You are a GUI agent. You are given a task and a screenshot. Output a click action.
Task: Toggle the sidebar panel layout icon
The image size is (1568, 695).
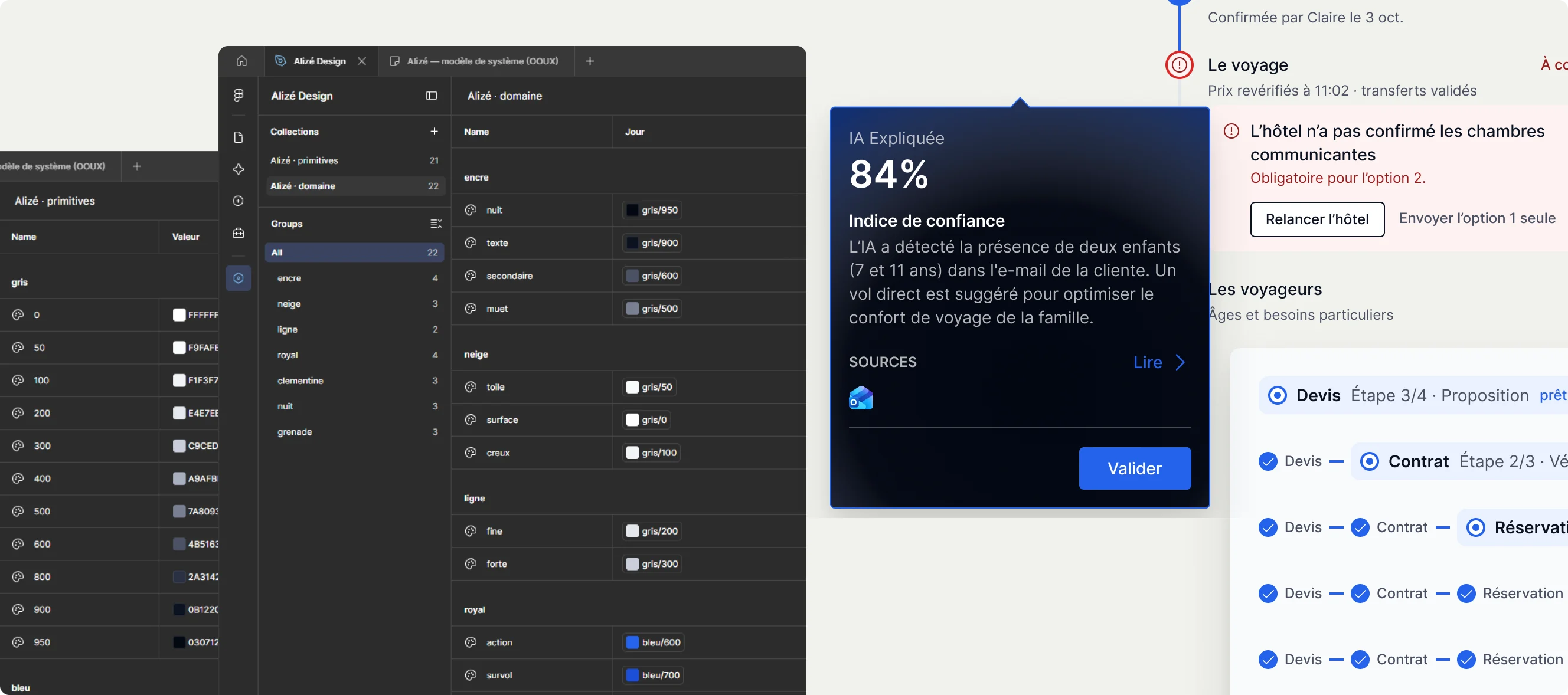[x=432, y=96]
